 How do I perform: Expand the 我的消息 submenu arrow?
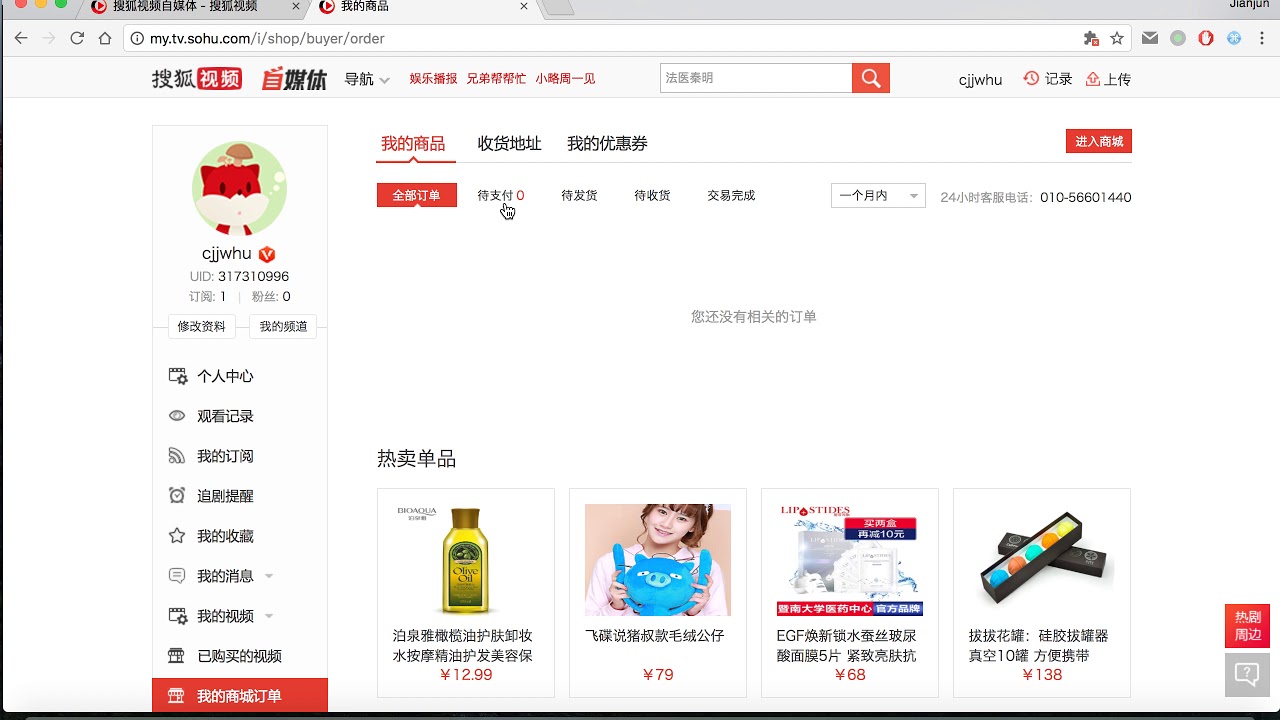click(x=269, y=577)
